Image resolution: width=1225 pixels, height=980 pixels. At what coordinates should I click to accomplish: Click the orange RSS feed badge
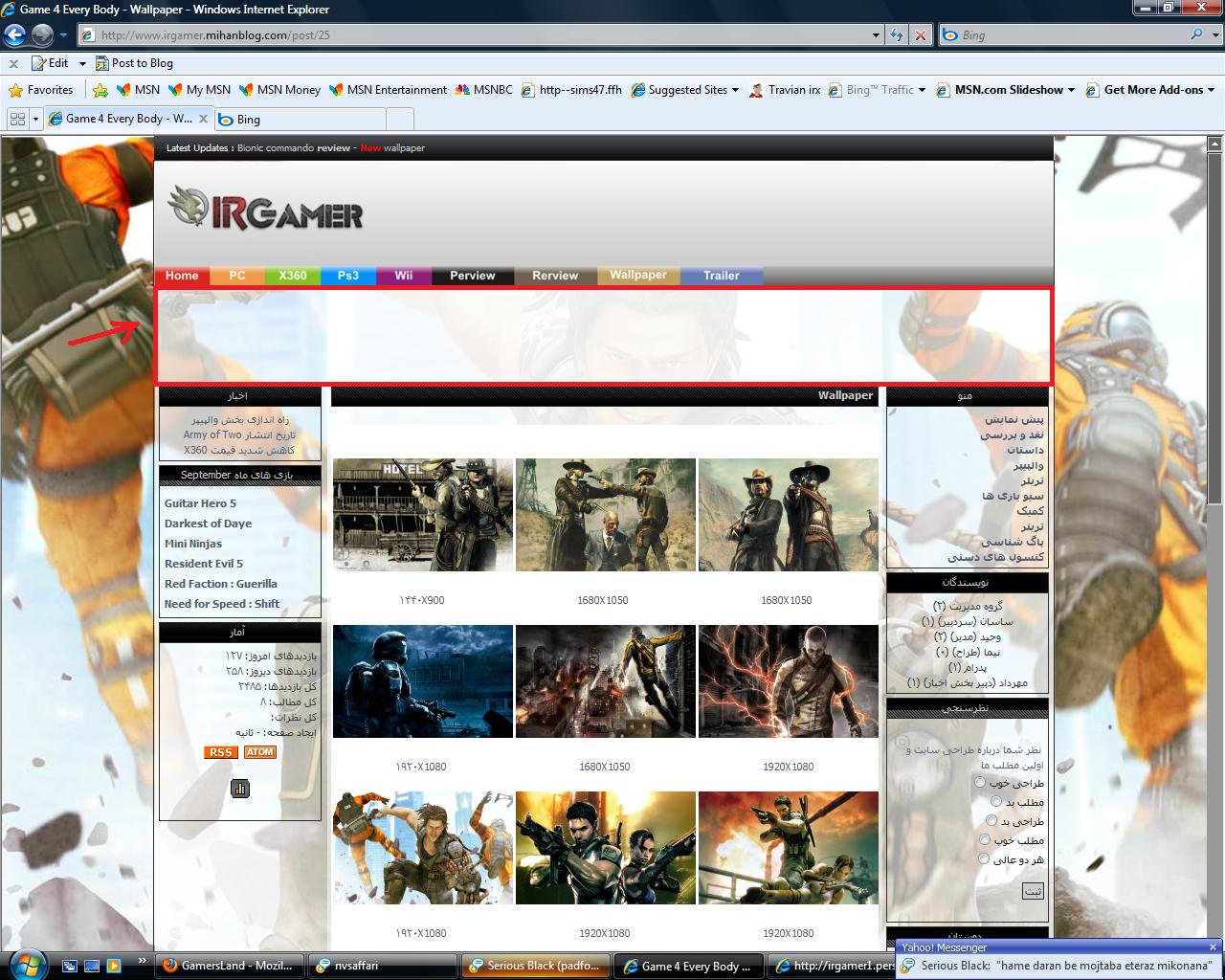click(x=220, y=752)
